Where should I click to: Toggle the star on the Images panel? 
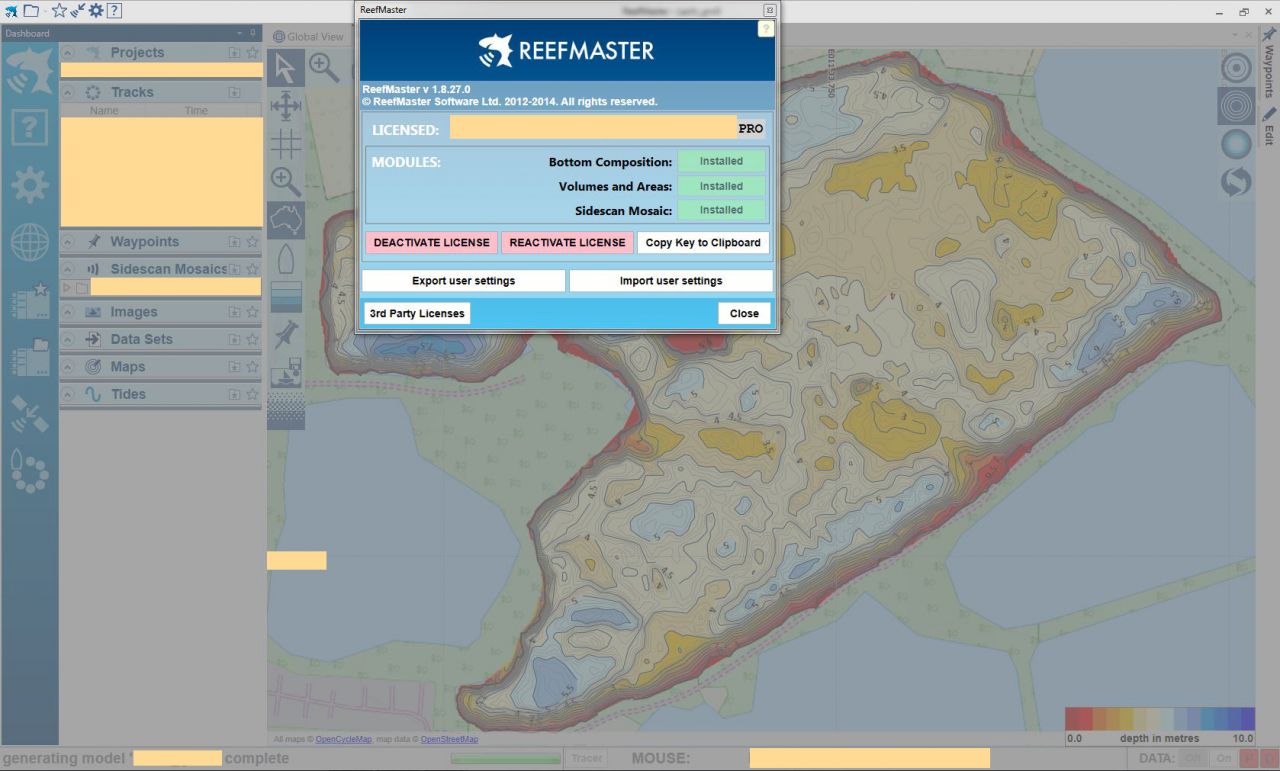click(x=253, y=312)
